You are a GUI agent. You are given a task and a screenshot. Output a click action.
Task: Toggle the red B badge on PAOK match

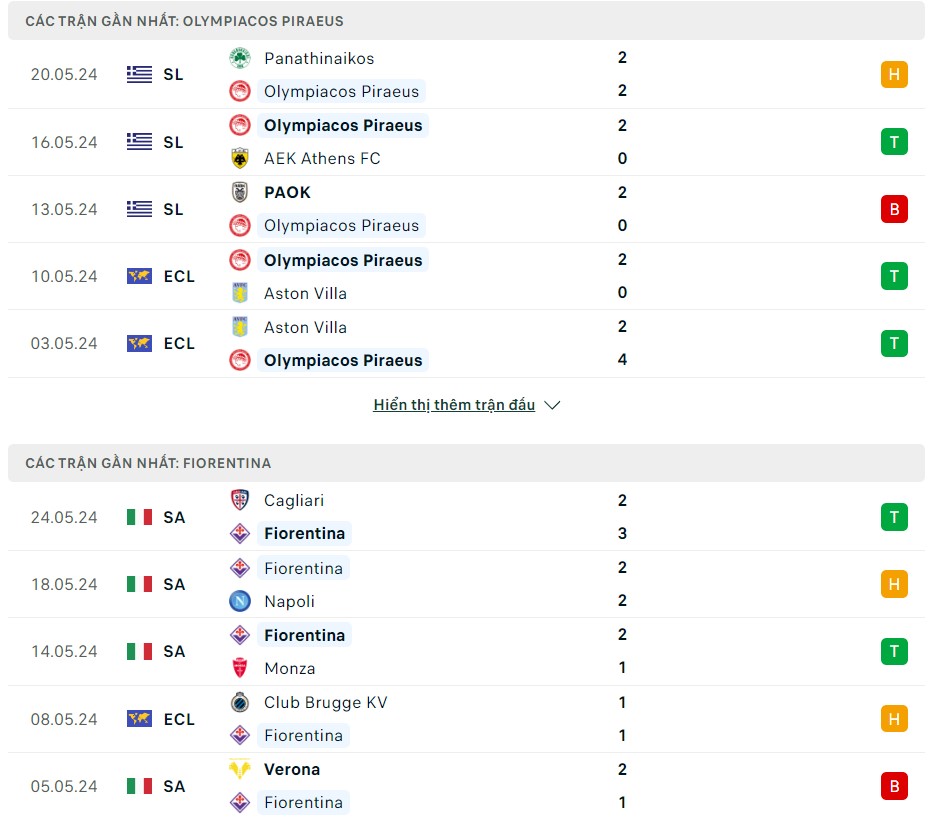[894, 209]
